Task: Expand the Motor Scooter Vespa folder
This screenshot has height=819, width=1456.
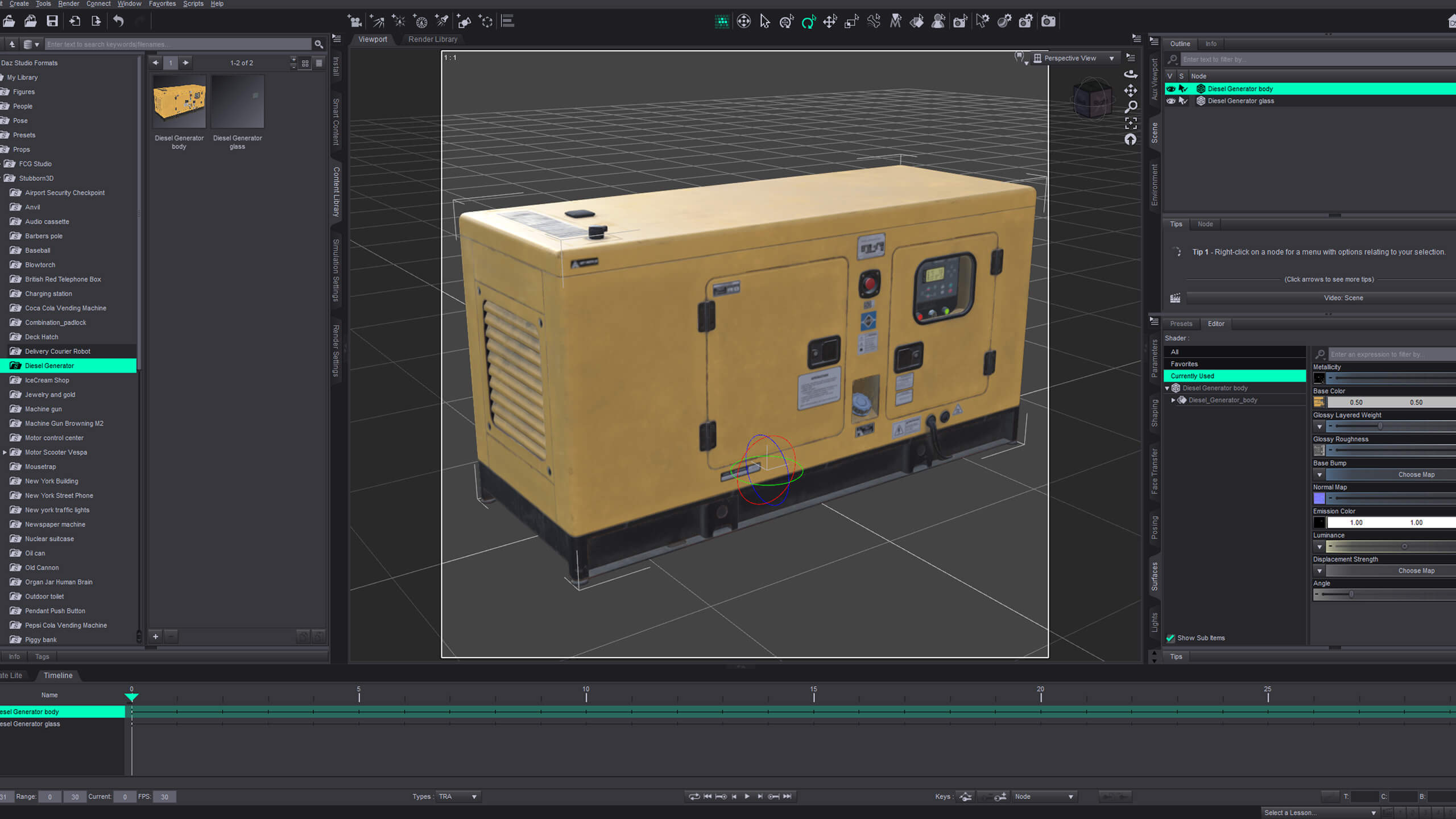Action: (x=5, y=453)
